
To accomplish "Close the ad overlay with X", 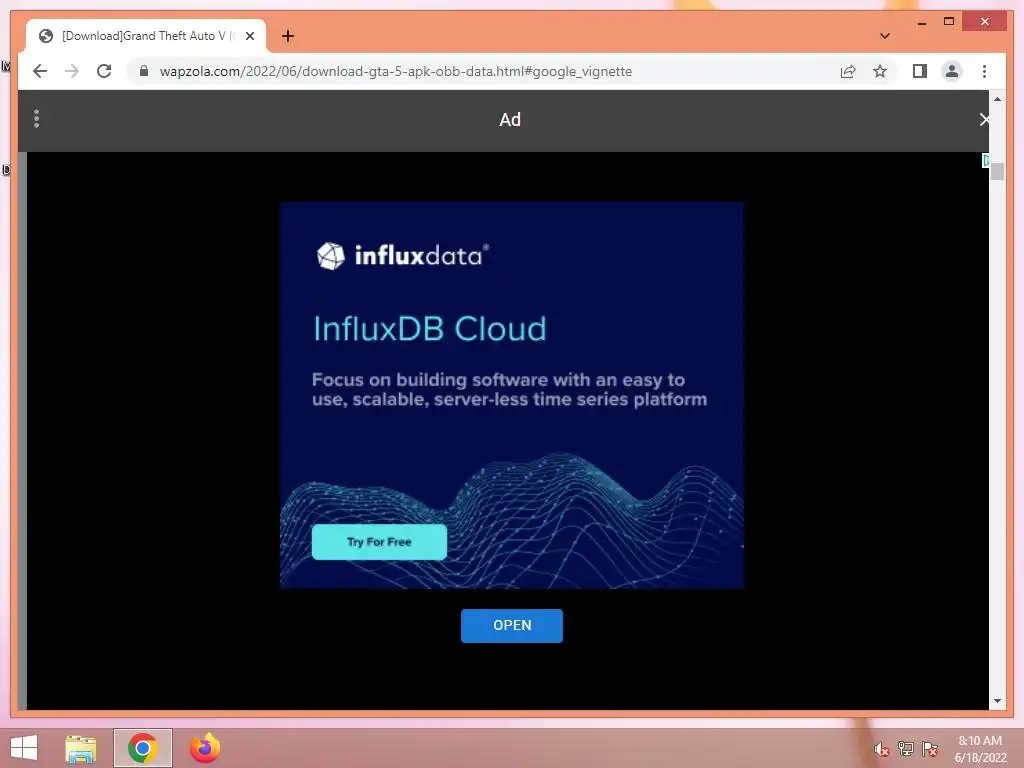I will [x=984, y=120].
